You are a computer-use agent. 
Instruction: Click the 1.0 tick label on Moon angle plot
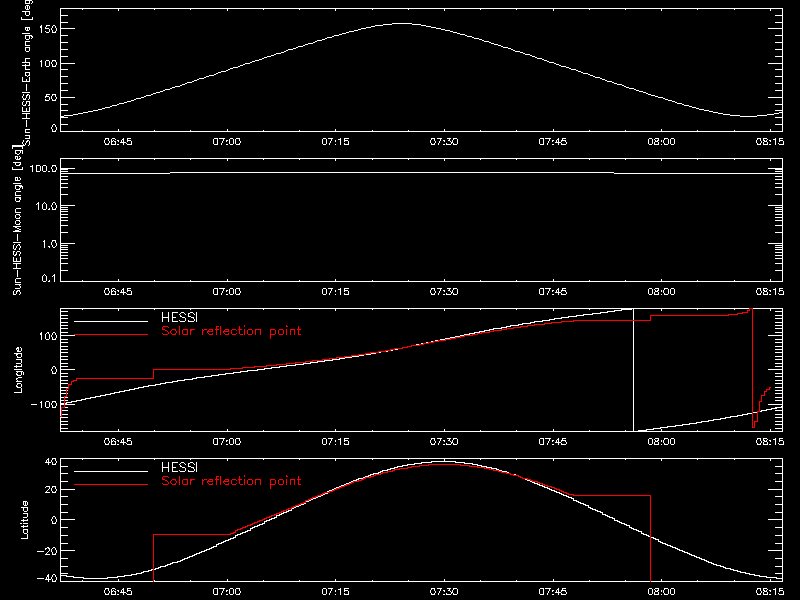pos(49,244)
